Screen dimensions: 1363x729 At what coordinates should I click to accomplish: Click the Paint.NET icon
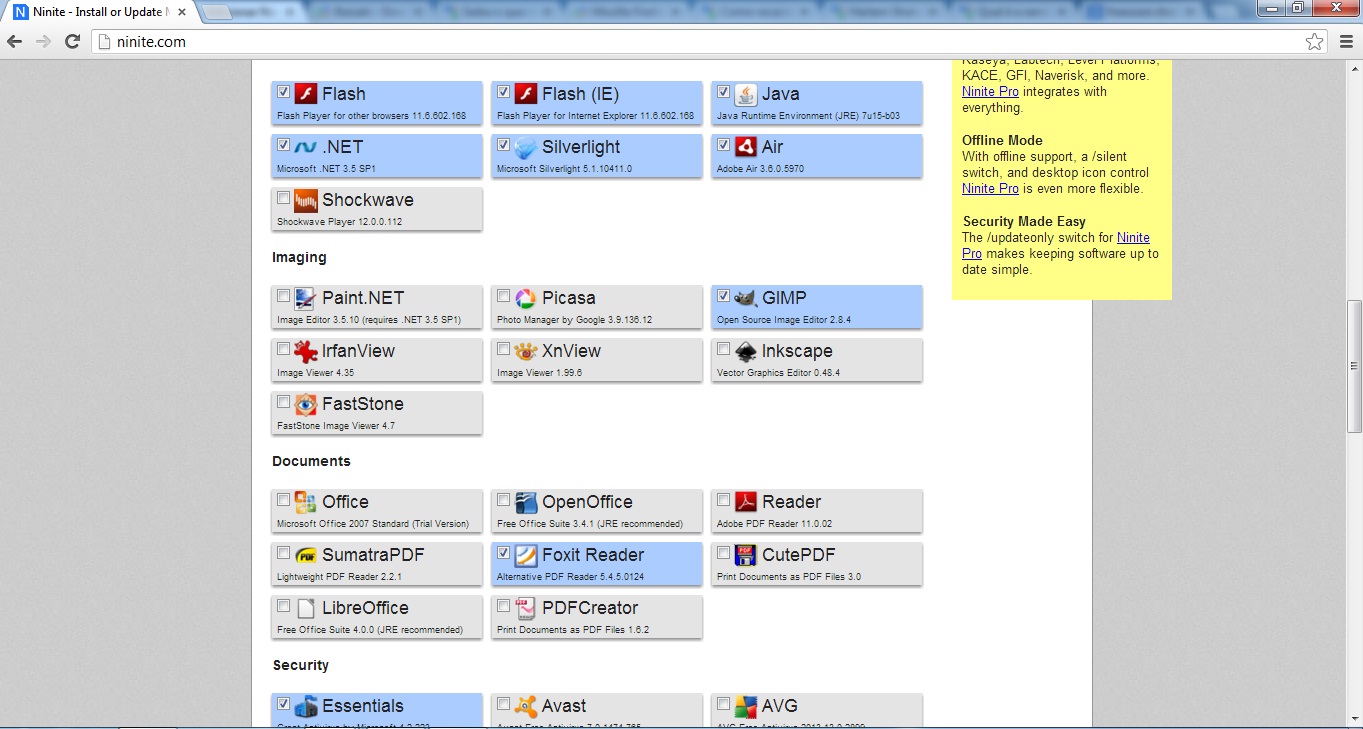[306, 298]
